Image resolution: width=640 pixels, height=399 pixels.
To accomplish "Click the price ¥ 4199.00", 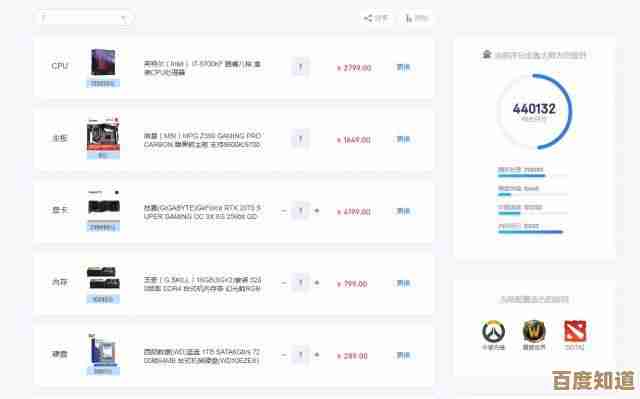I will (353, 212).
